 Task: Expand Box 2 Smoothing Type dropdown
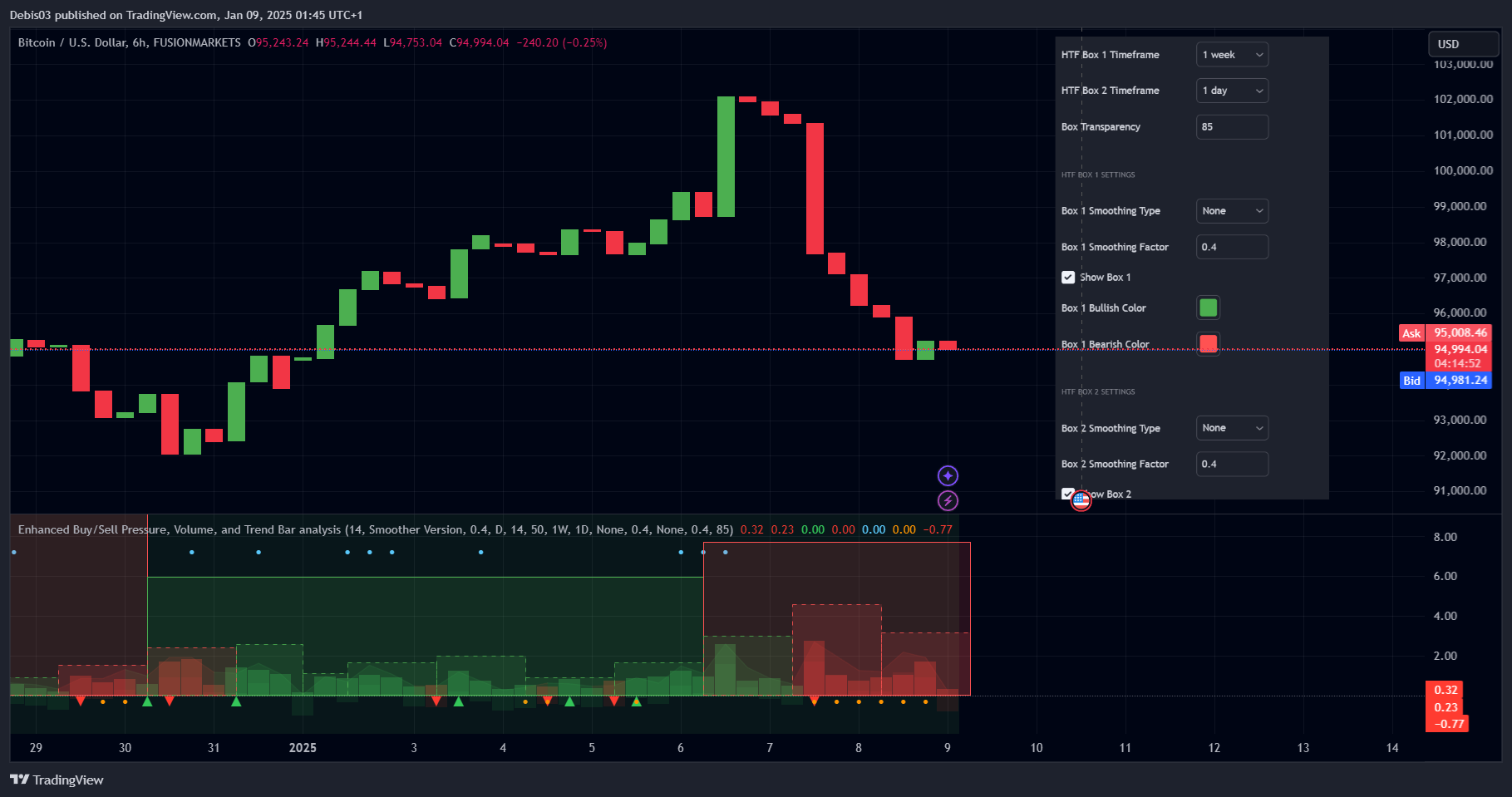point(1232,428)
